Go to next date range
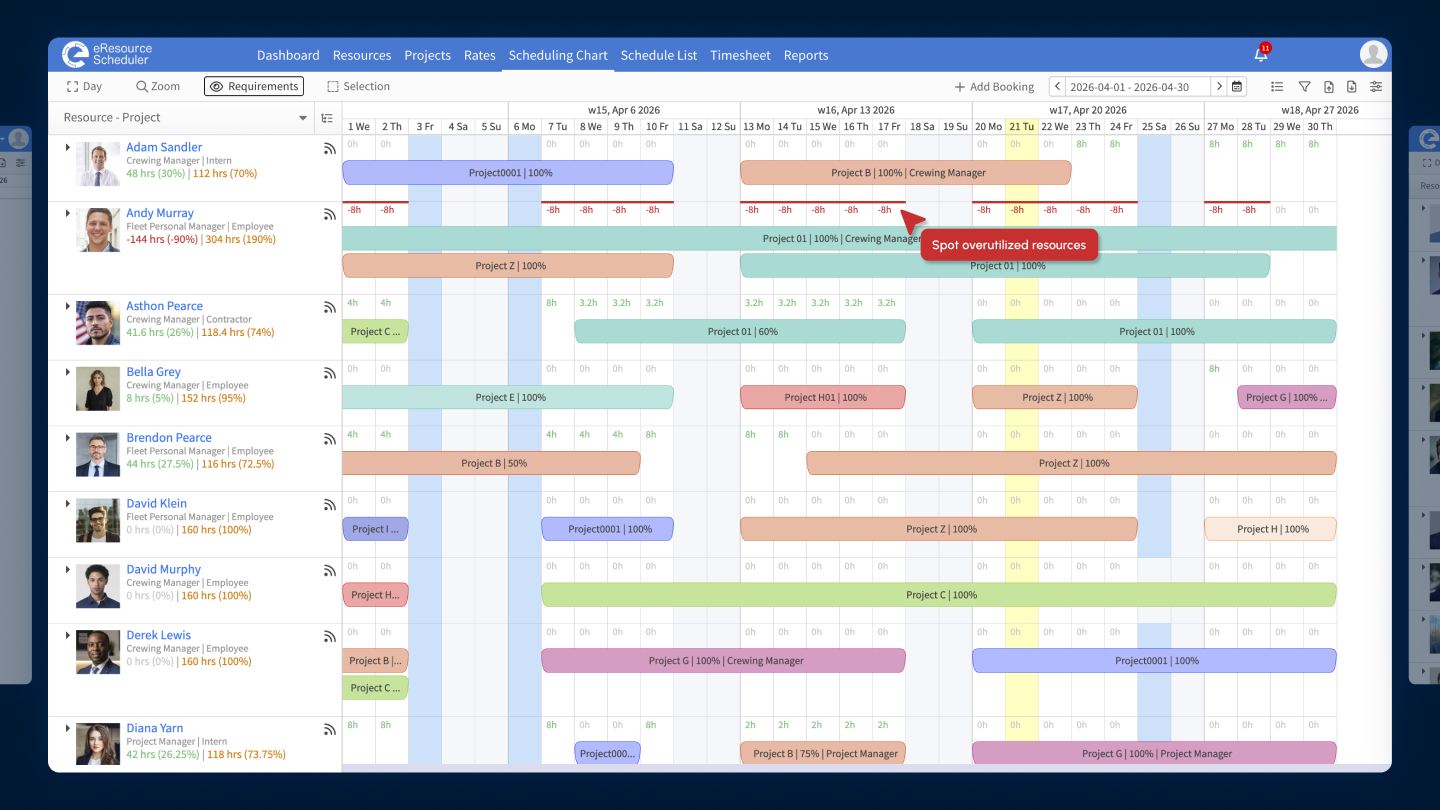The image size is (1440, 810). (1219, 87)
